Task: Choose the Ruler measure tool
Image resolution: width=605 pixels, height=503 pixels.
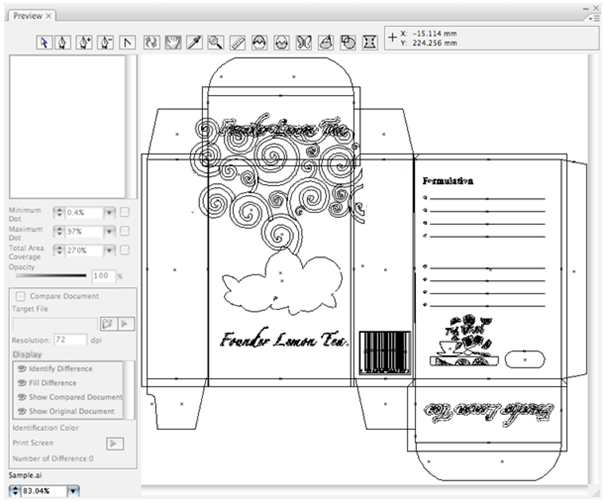Action: pos(237,43)
